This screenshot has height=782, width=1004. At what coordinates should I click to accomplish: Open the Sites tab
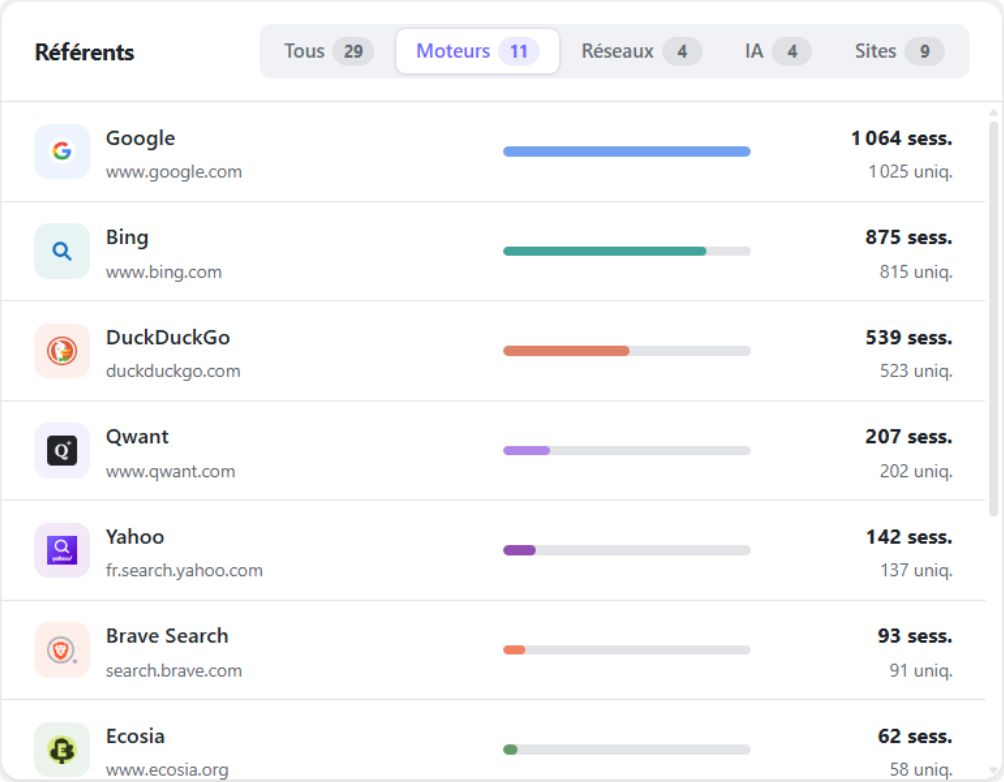click(899, 51)
